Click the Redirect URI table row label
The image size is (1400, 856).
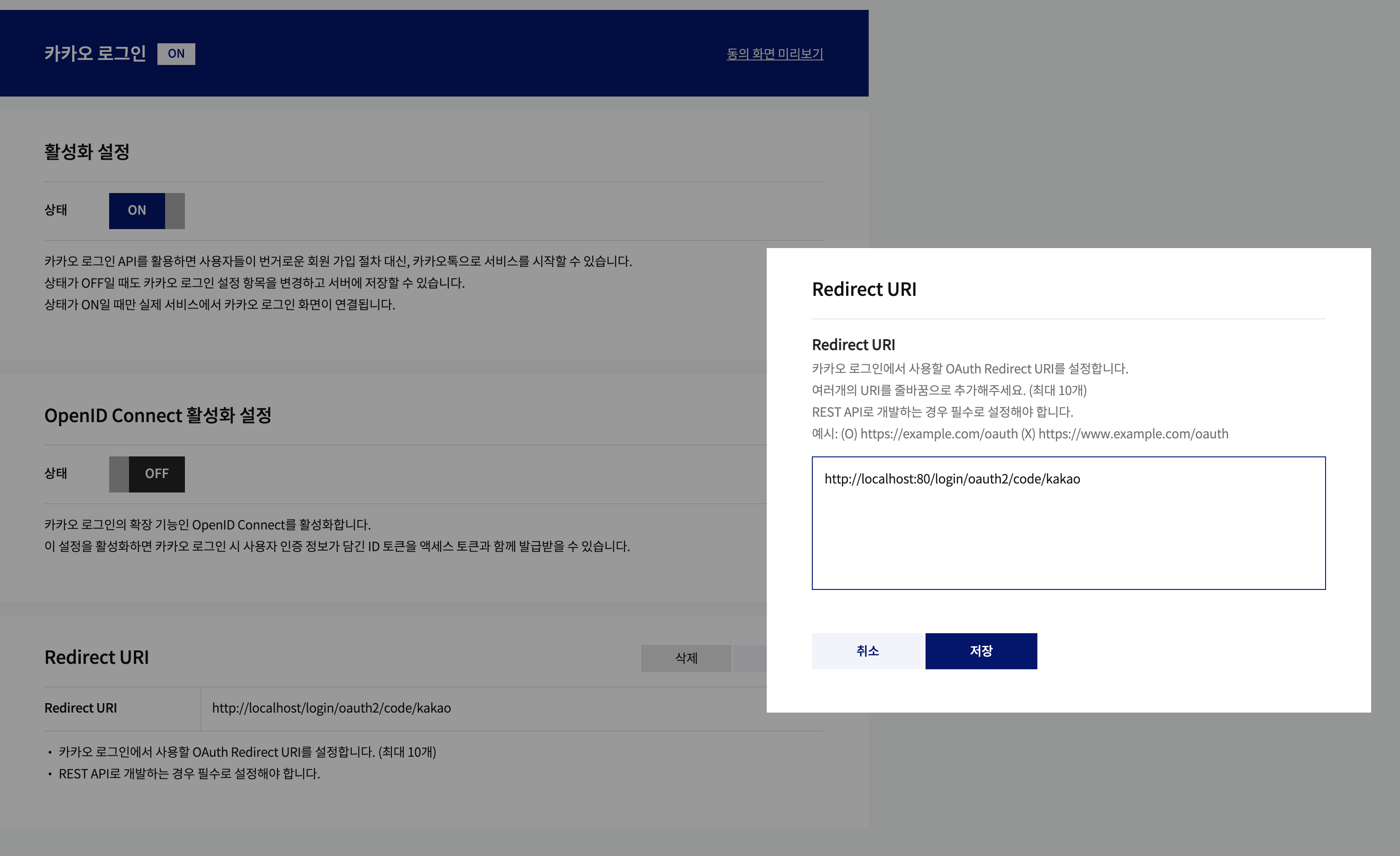[81, 708]
